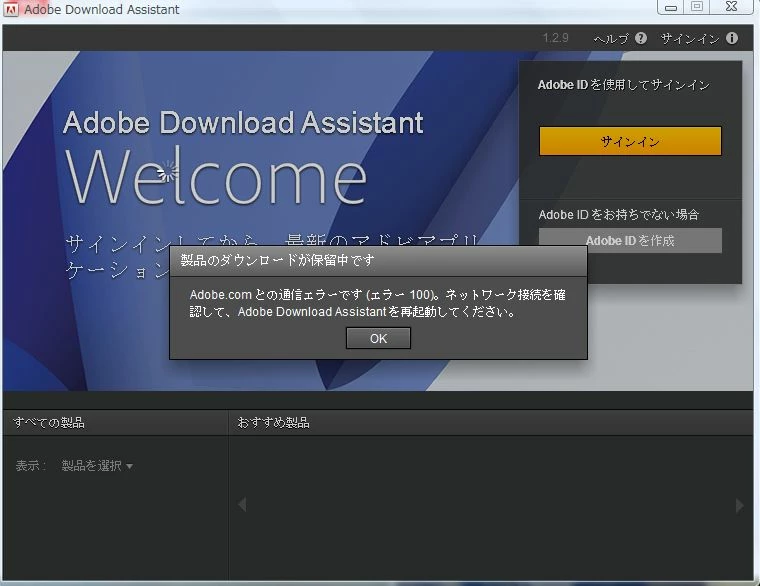Screen dimensions: 760x586
Task: Click the ヘルプ link in top bar
Action: pyautogui.click(x=611, y=38)
